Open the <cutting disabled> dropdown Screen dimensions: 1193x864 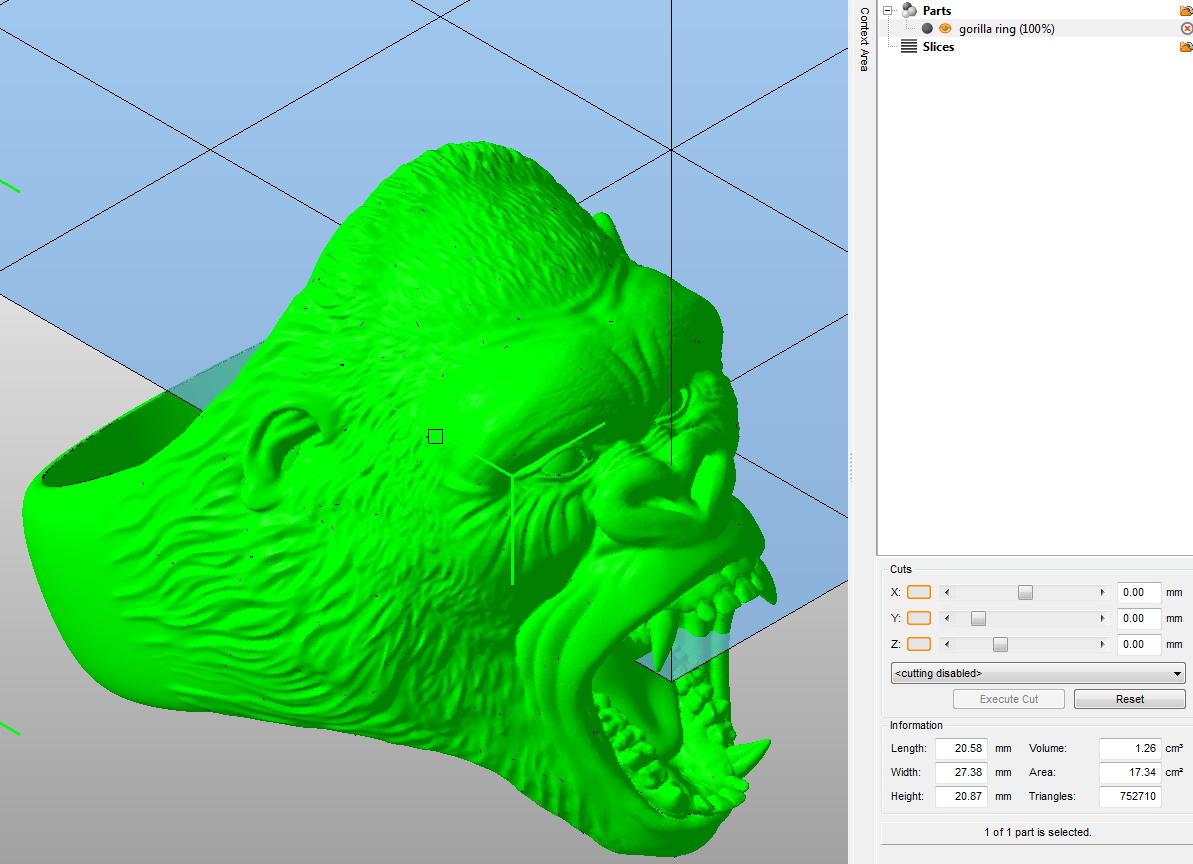pos(1038,673)
